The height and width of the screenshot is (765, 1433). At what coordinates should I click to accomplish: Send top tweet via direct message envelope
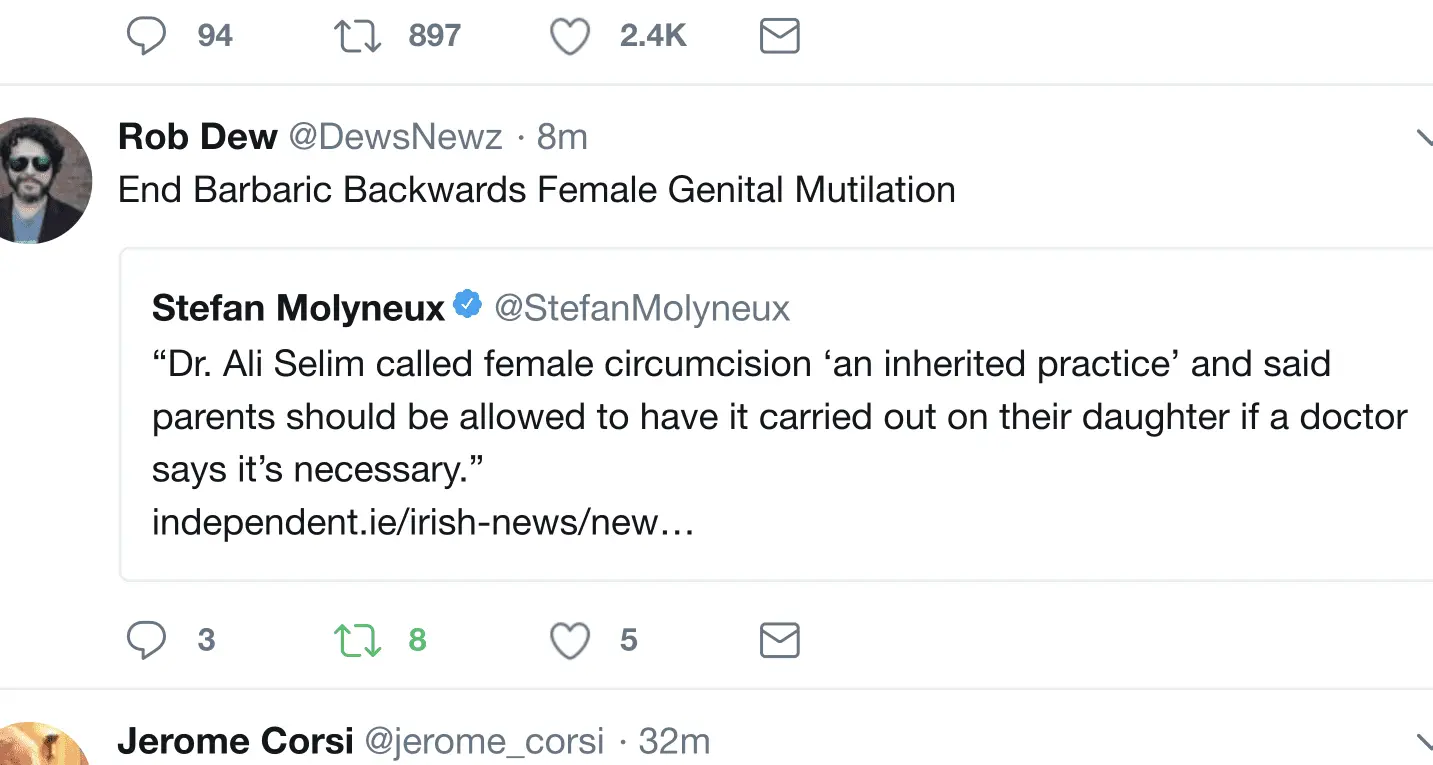[x=779, y=37]
